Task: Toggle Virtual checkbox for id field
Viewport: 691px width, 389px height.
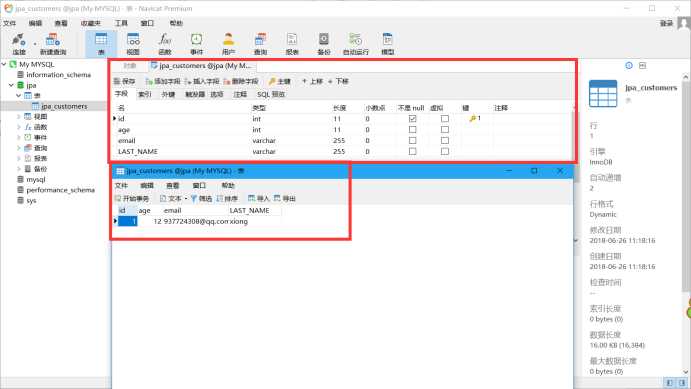Action: [445, 119]
